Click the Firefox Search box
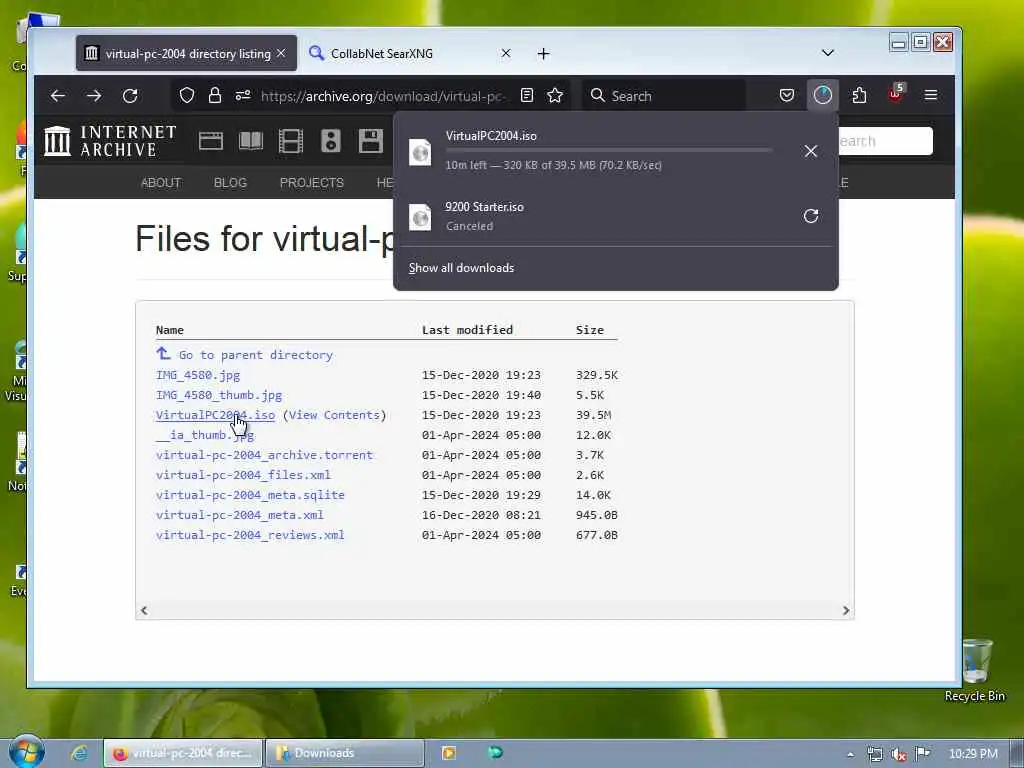The image size is (1024, 768). tap(666, 96)
